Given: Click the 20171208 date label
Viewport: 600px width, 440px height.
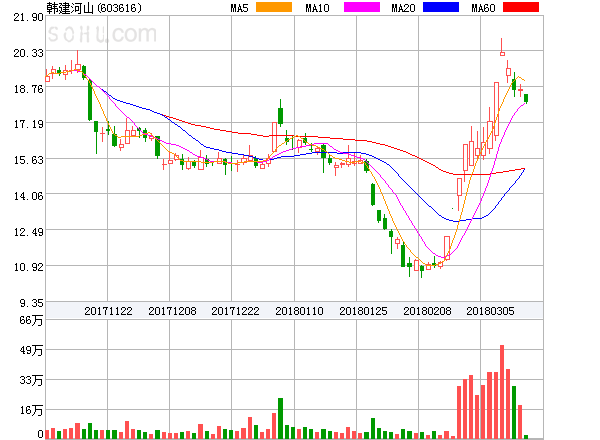Looking at the screenshot, I should 172,311.
